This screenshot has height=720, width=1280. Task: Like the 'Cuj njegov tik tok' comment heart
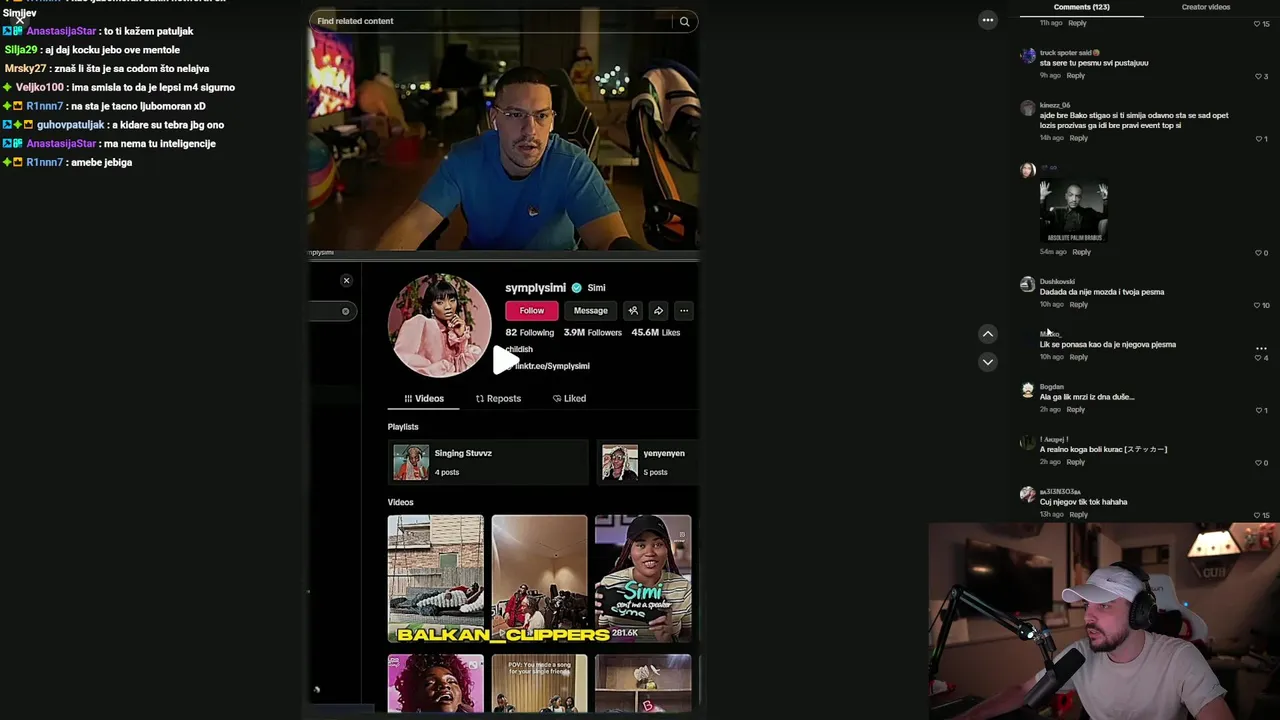pyautogui.click(x=1258, y=515)
